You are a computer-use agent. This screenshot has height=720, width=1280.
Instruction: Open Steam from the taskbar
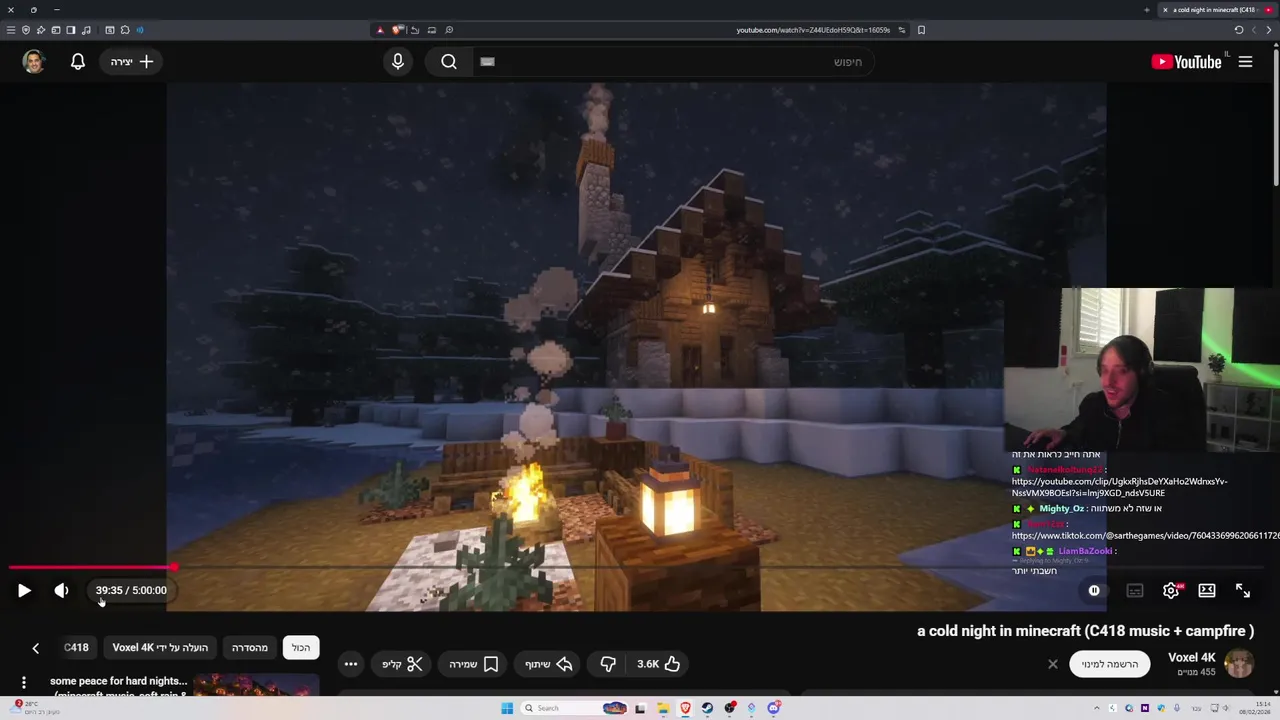[x=707, y=708]
